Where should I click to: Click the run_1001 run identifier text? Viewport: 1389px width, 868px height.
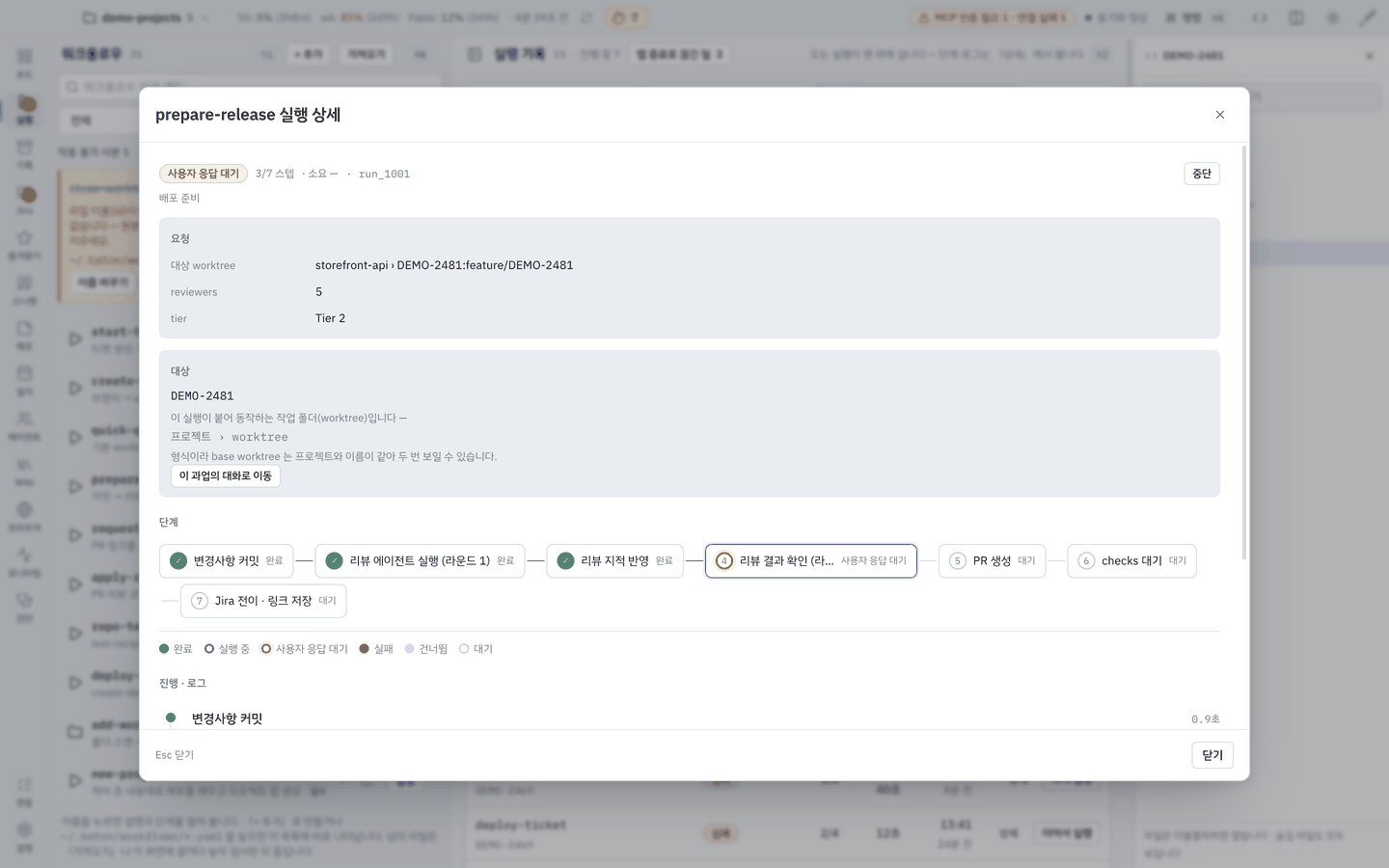tap(384, 175)
